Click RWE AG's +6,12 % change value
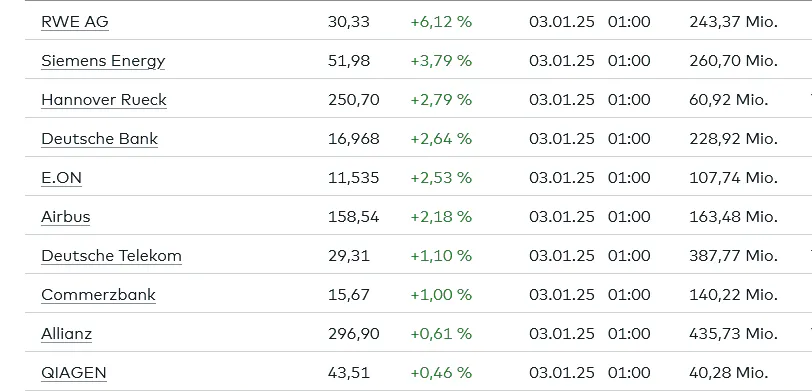This screenshot has height=391, width=812. pyautogui.click(x=441, y=22)
